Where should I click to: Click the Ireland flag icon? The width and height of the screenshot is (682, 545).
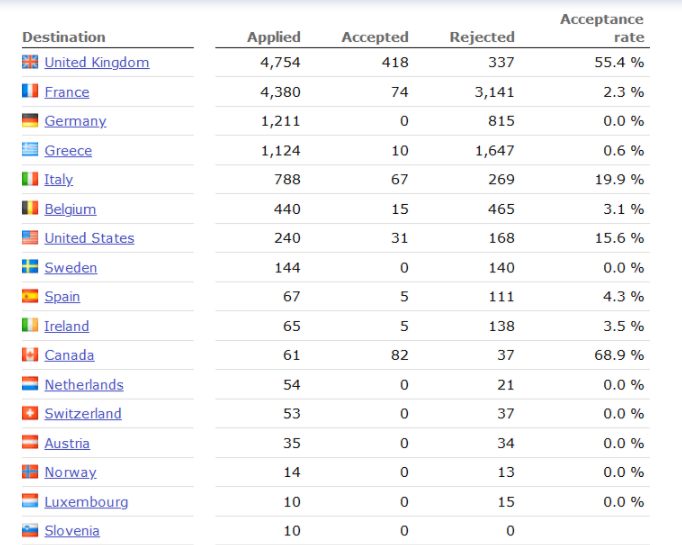point(30,325)
